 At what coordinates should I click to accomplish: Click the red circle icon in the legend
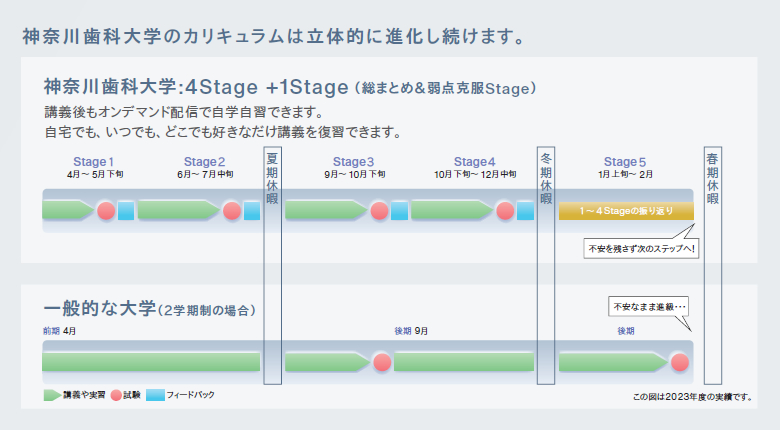pyautogui.click(x=116, y=395)
